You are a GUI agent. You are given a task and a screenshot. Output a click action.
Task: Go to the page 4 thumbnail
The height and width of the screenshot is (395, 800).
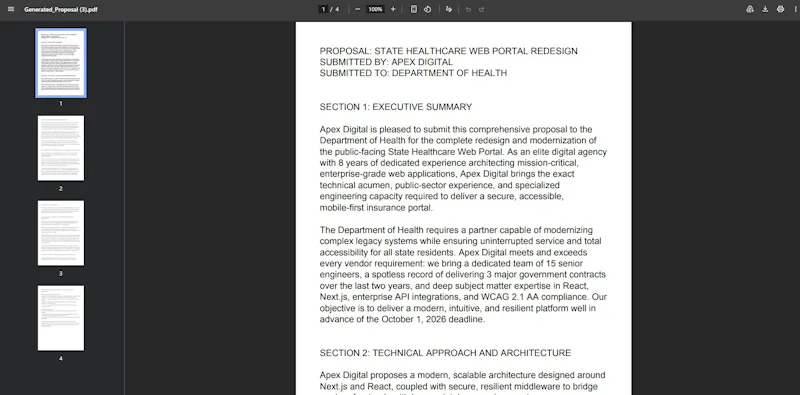coord(61,318)
